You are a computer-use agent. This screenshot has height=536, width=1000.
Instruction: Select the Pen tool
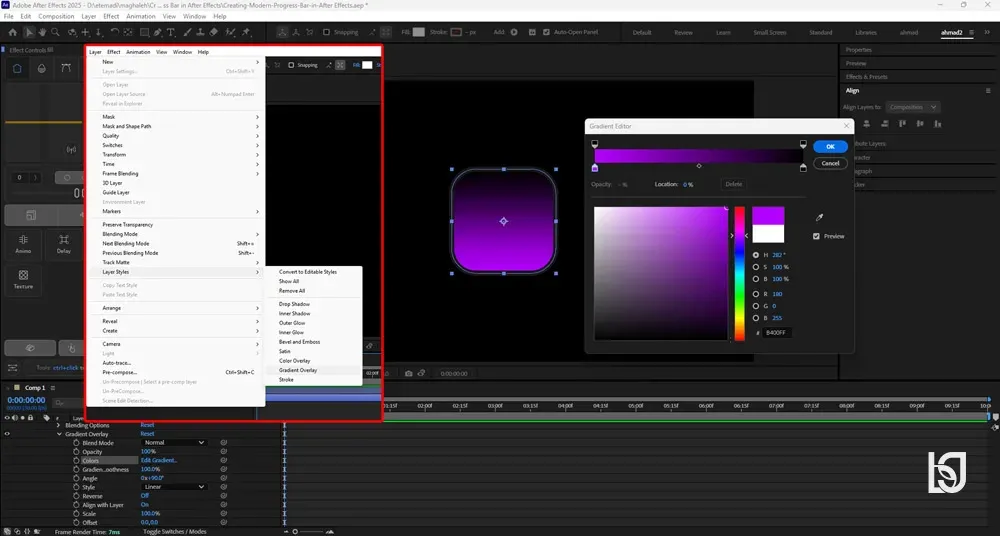(x=158, y=32)
